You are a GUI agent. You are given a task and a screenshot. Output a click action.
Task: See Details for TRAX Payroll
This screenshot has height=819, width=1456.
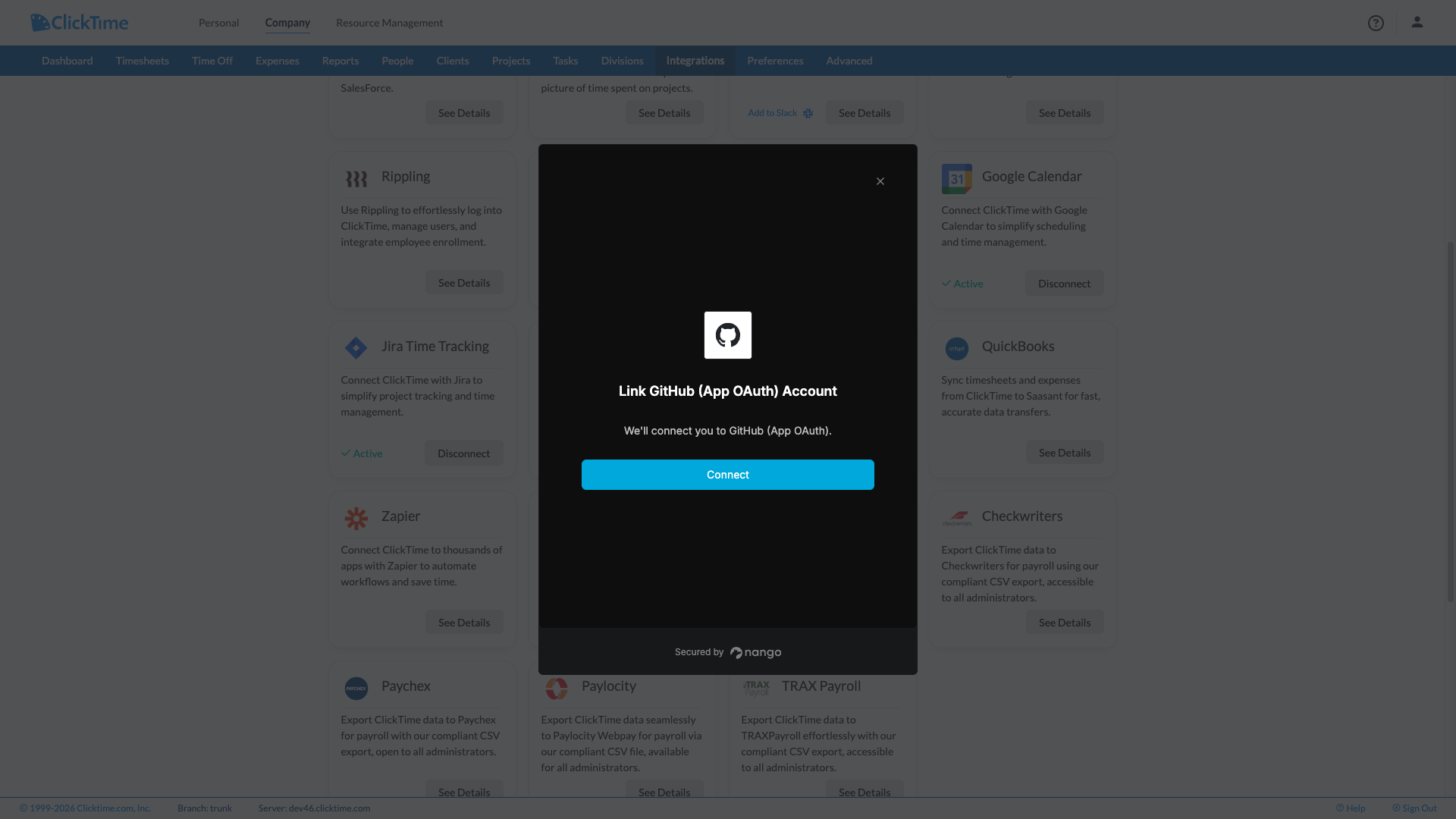pyautogui.click(x=864, y=789)
